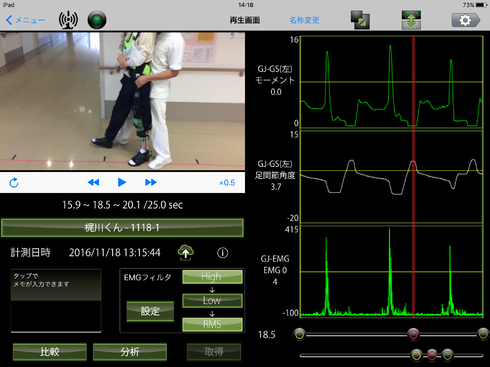Click the 比較 compare button

(50, 352)
